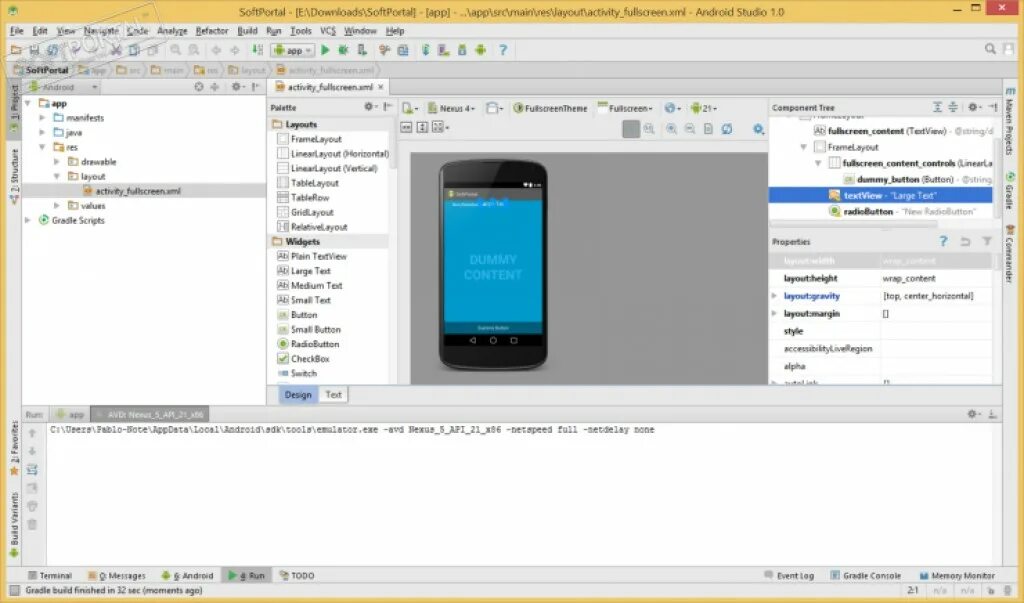
Task: Select RadioButton widget in Palette
Action: tap(309, 344)
